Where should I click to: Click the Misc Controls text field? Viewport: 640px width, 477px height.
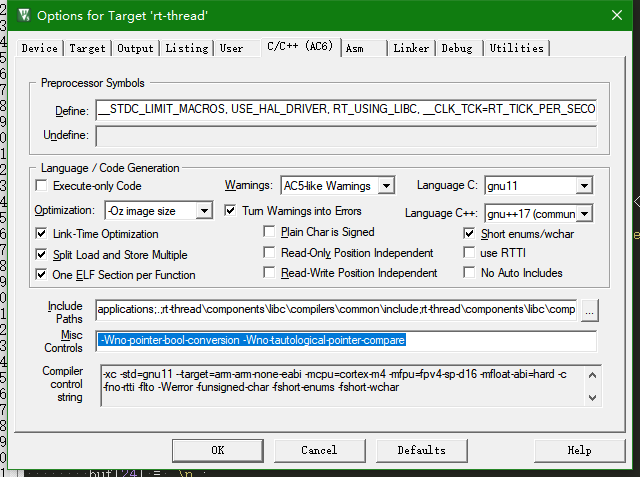pyautogui.click(x=346, y=341)
